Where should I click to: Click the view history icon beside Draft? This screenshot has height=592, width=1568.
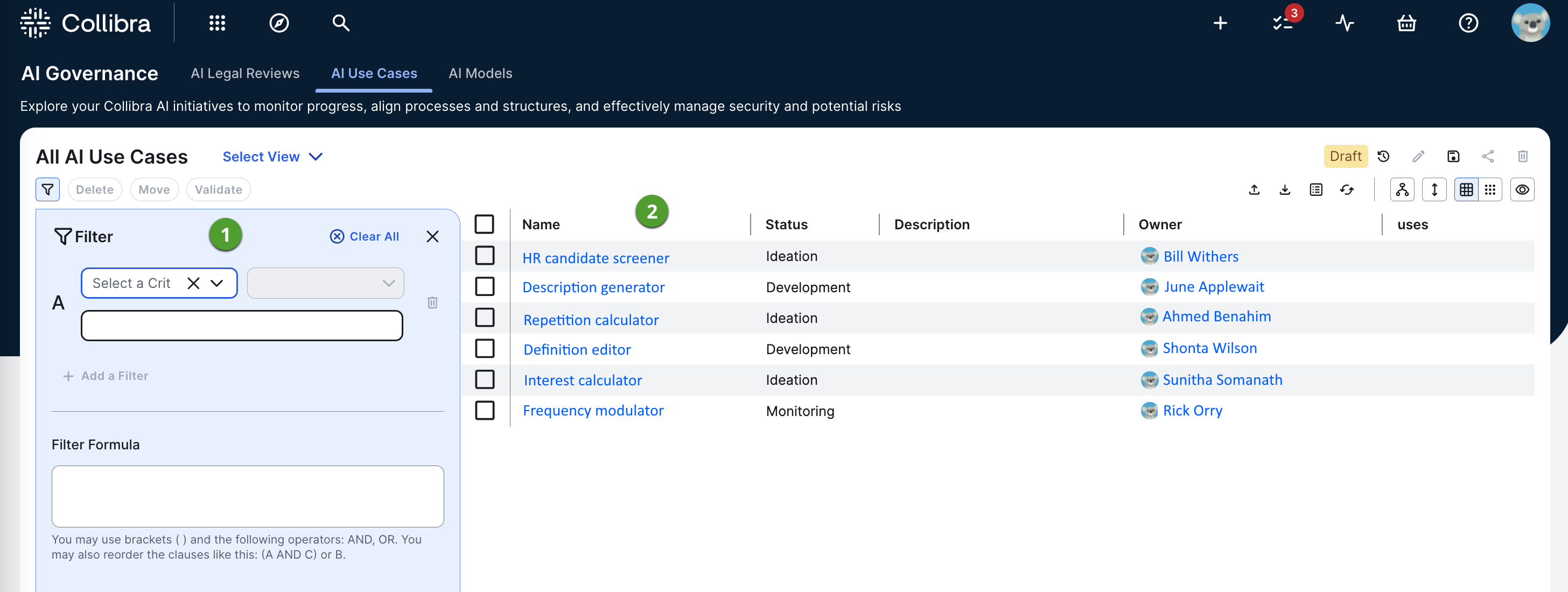tap(1383, 157)
